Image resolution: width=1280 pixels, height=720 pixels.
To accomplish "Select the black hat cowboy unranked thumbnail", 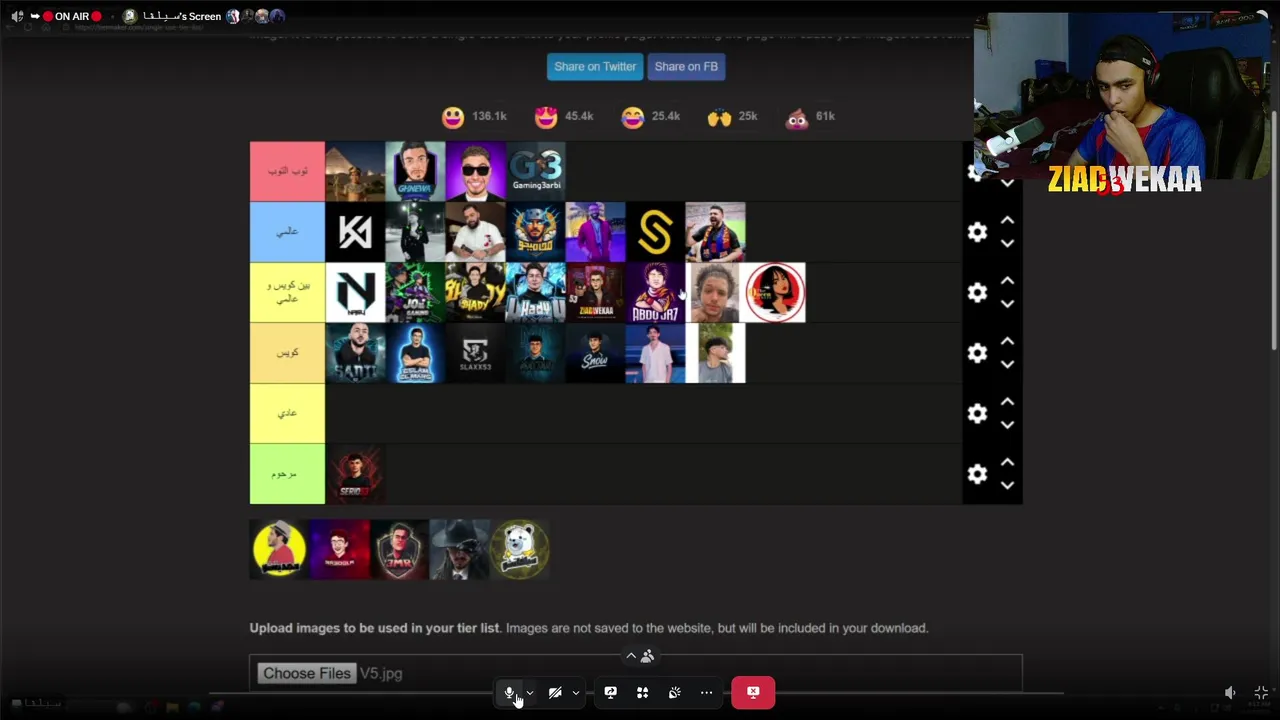I will pos(459,549).
